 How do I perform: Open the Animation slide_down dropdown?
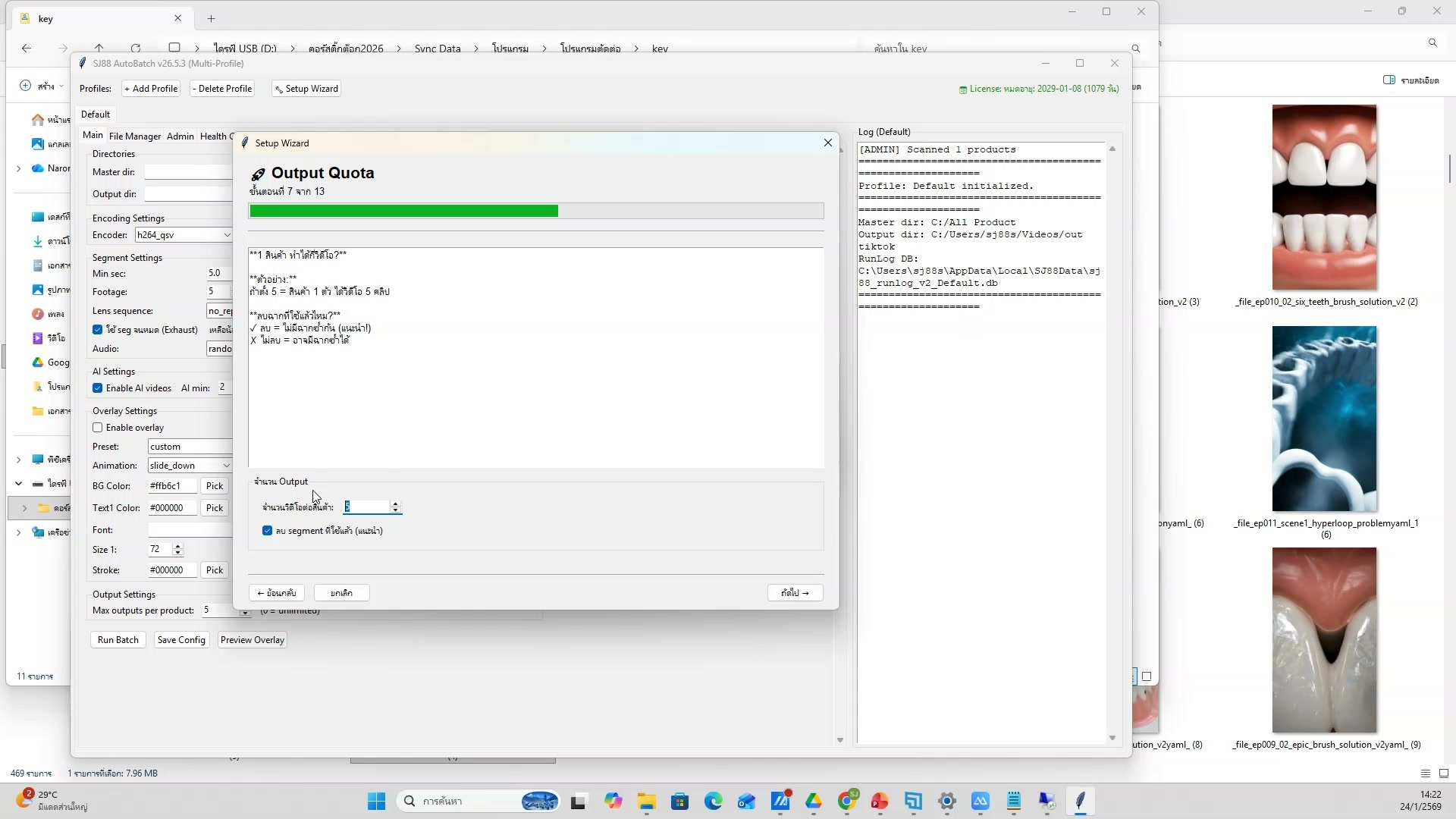pyautogui.click(x=226, y=466)
